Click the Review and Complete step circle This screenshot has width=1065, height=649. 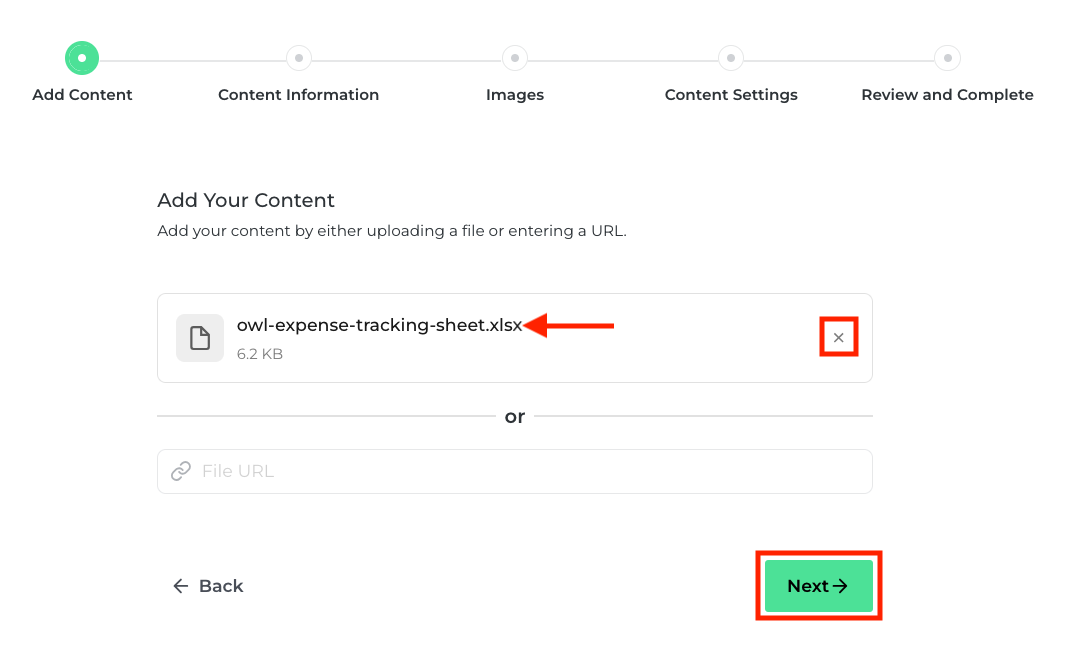947,58
